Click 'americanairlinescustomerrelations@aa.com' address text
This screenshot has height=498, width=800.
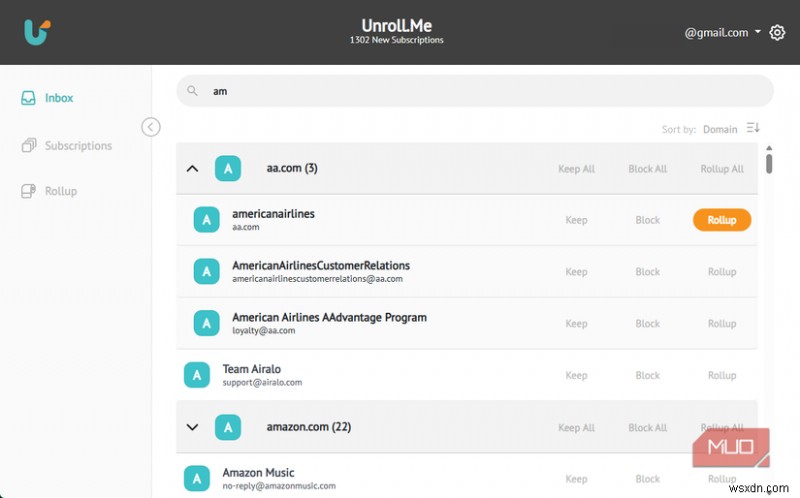tap(317, 279)
